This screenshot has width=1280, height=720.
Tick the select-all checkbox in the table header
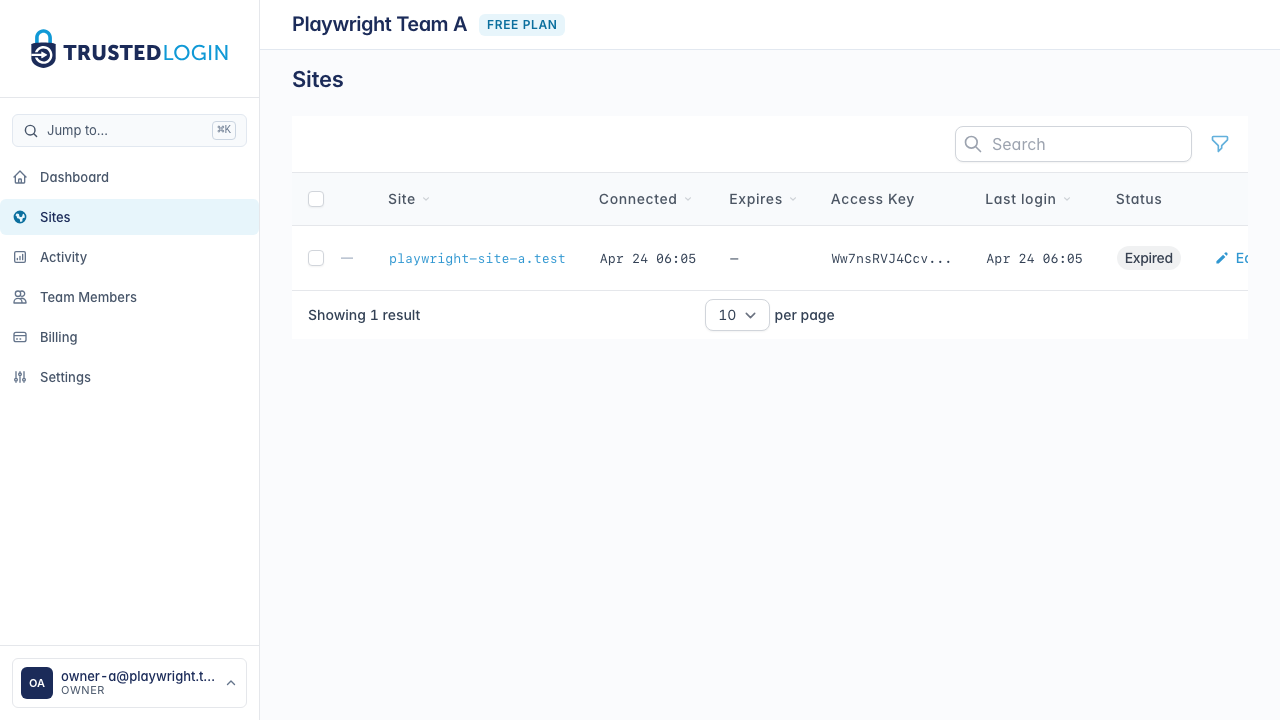[316, 199]
